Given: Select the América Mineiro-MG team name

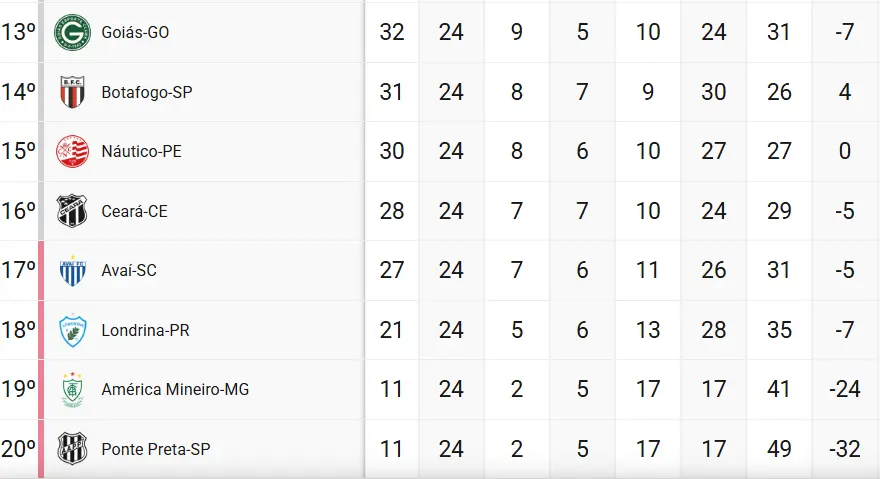Looking at the screenshot, I should point(175,390).
